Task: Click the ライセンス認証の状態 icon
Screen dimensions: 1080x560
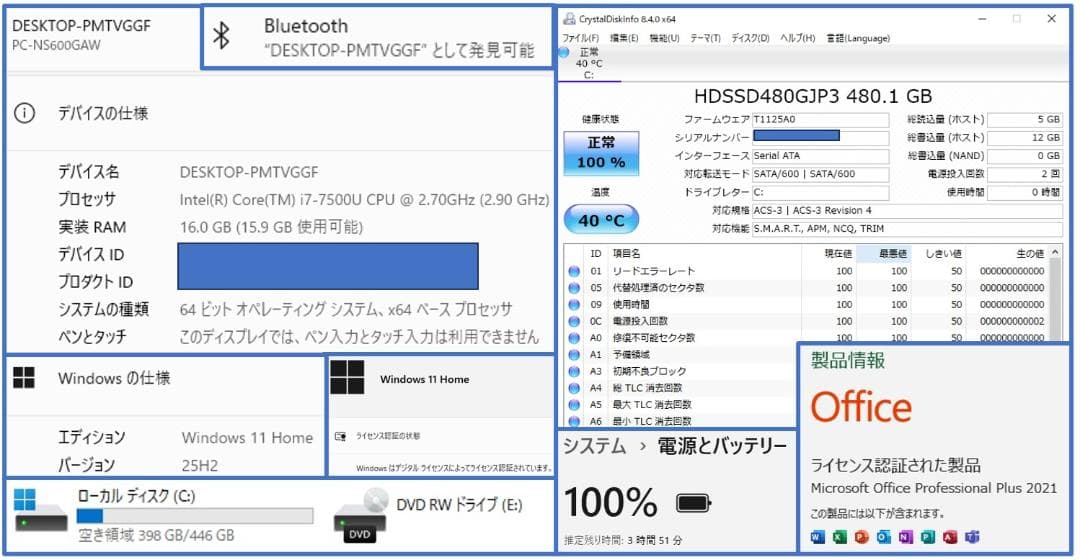Action: pyautogui.click(x=340, y=436)
